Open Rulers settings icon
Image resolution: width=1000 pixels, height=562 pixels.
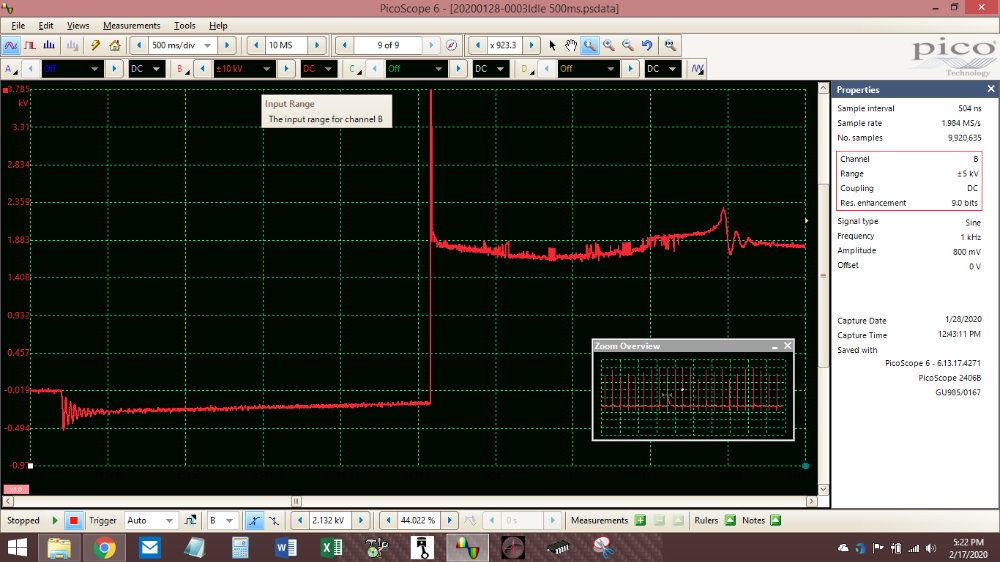pyautogui.click(x=730, y=521)
